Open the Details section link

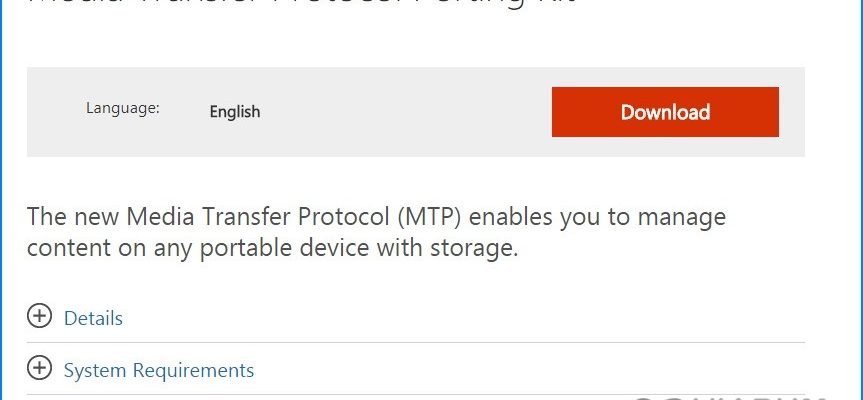coord(93,318)
